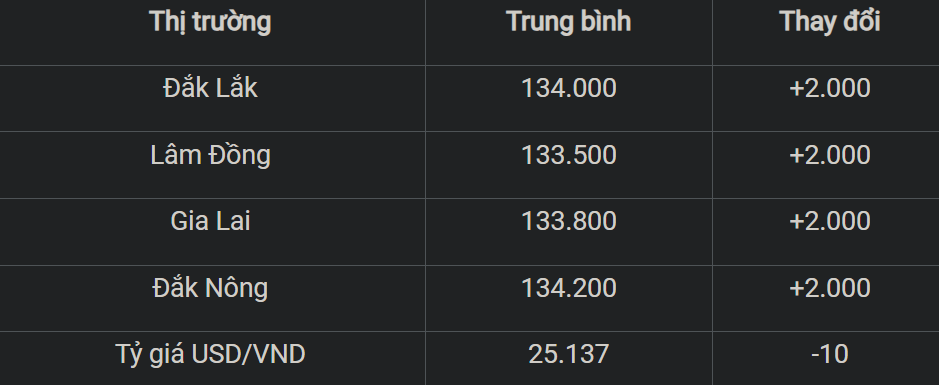Click the +2.000 change for Lâm Đồng

click(x=829, y=155)
